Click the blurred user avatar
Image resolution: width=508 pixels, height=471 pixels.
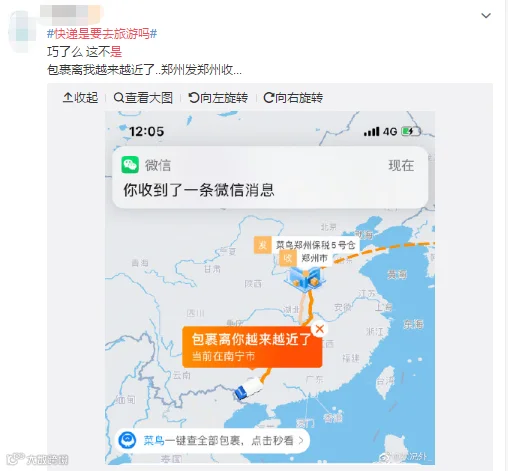(x=21, y=32)
